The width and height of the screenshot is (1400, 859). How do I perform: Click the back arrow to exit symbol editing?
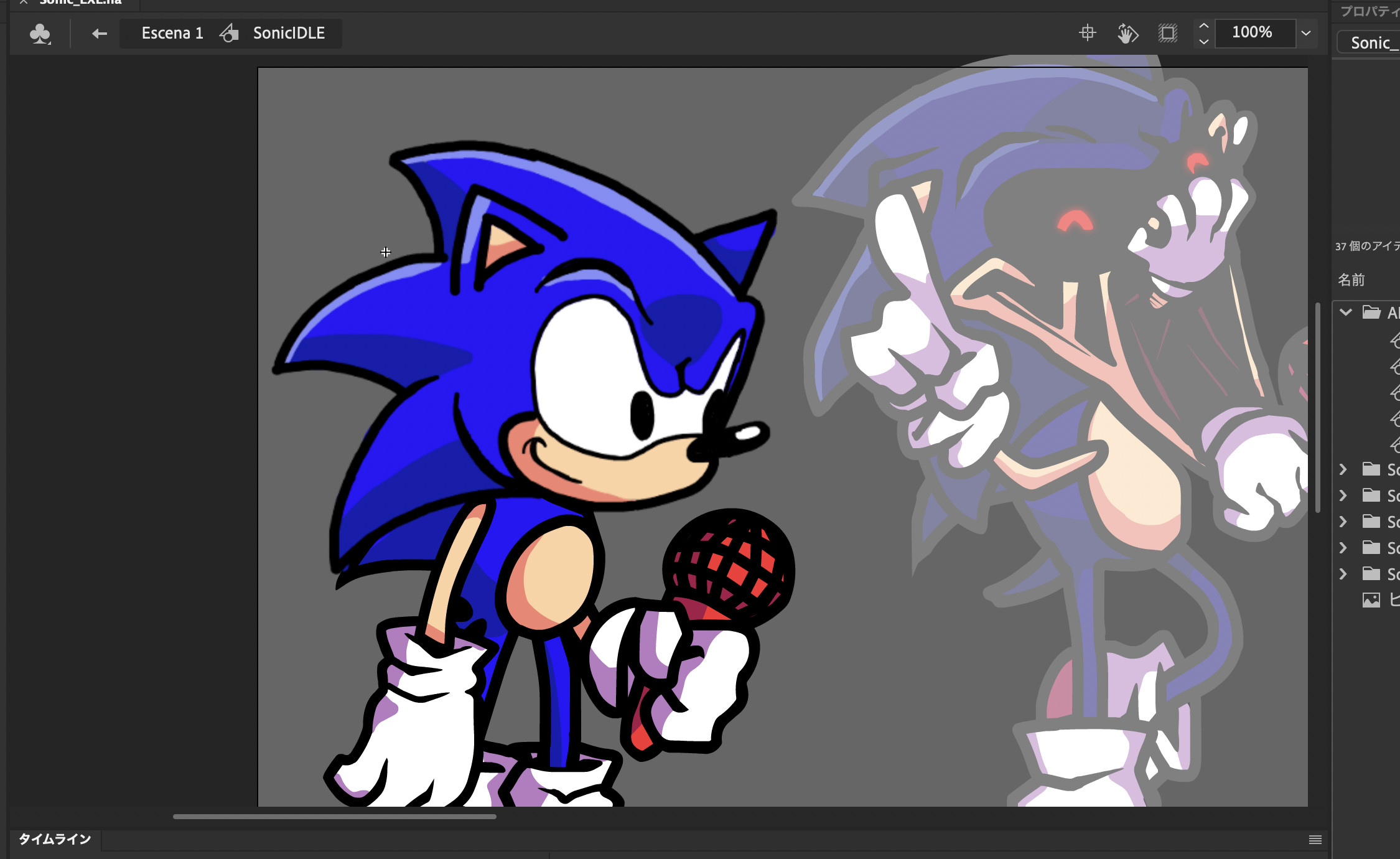point(98,34)
